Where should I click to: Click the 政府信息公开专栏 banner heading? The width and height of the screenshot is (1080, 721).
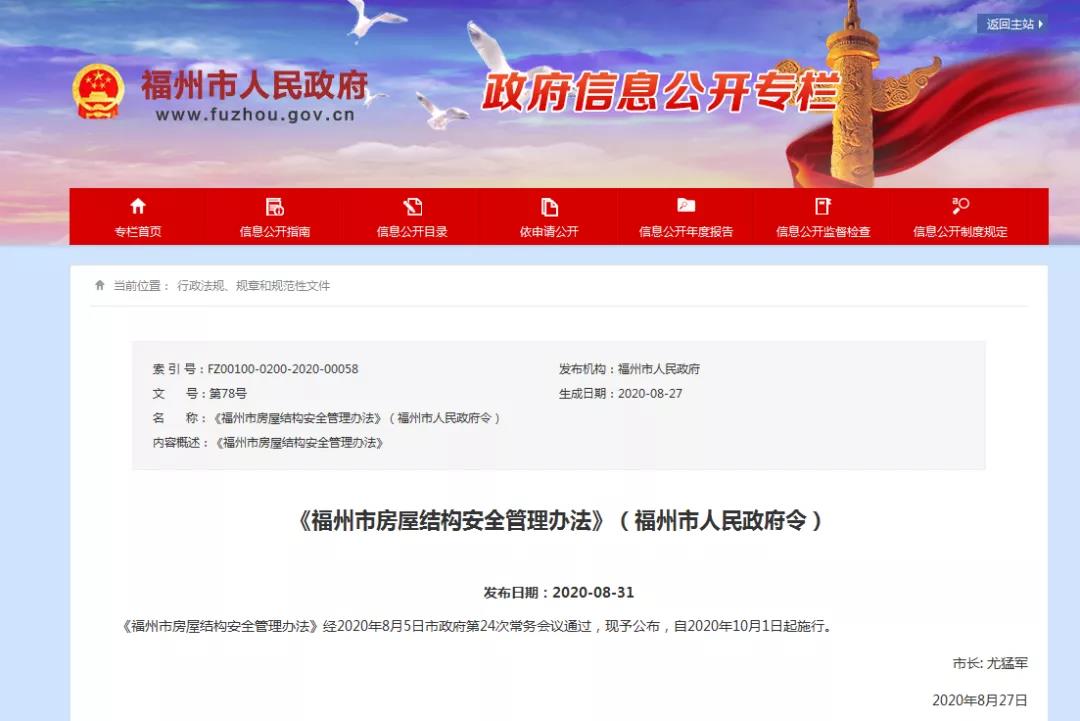660,93
